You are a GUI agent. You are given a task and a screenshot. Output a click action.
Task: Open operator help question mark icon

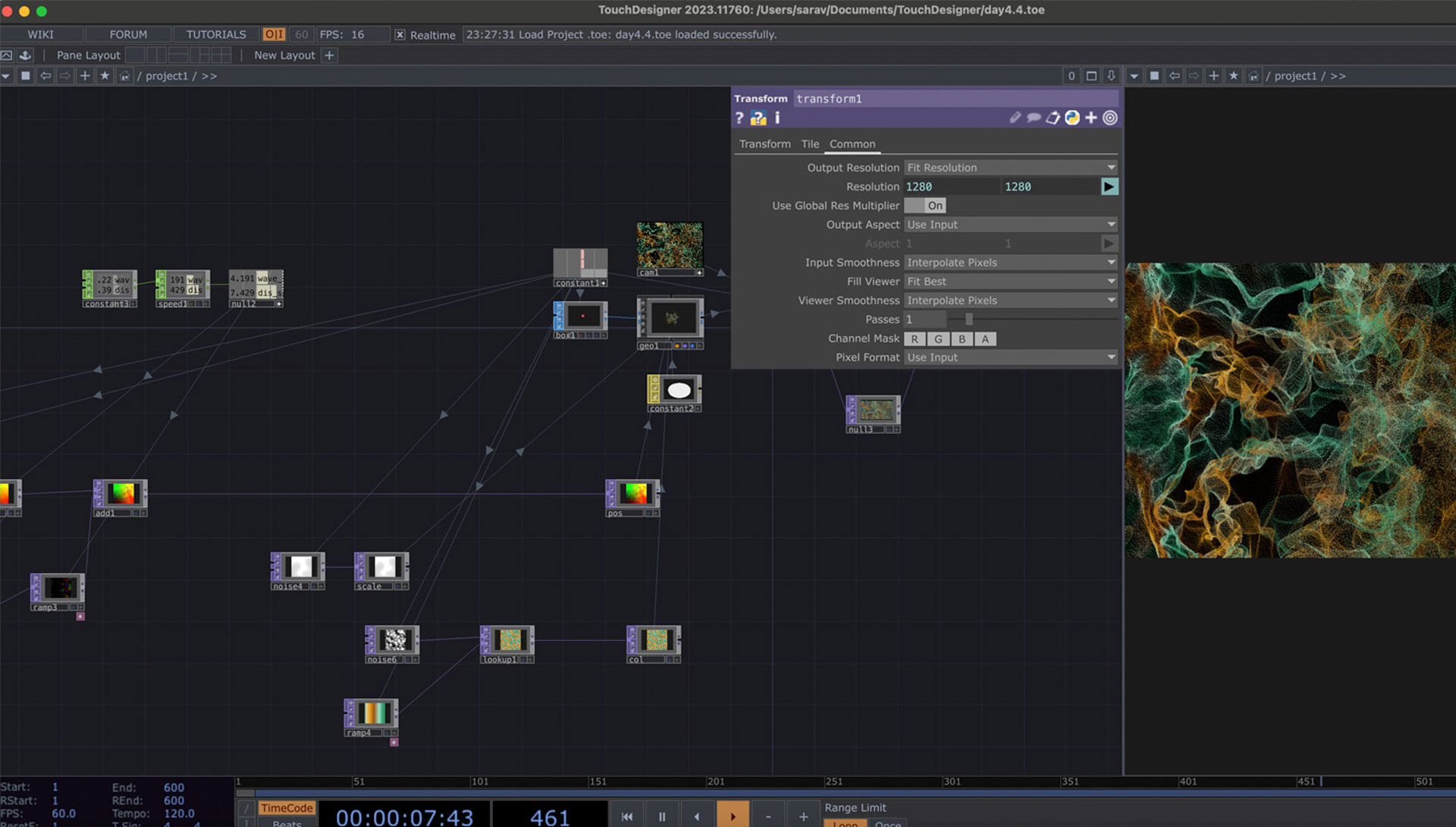pos(739,118)
